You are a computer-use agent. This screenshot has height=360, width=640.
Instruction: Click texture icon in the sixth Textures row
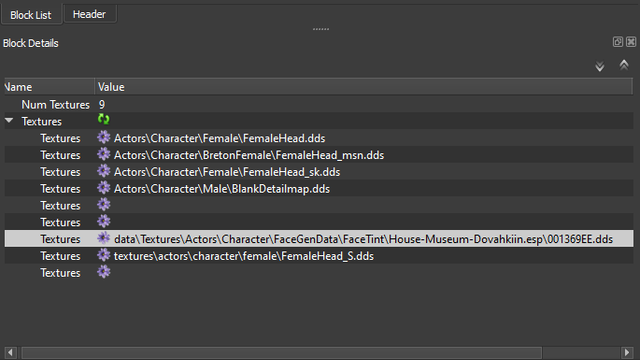(x=104, y=222)
